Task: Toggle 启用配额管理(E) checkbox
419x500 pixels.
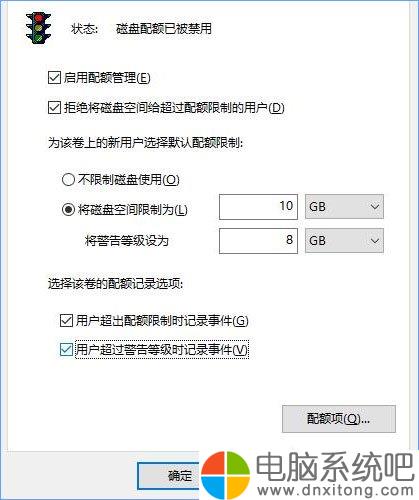Action: coord(54,78)
